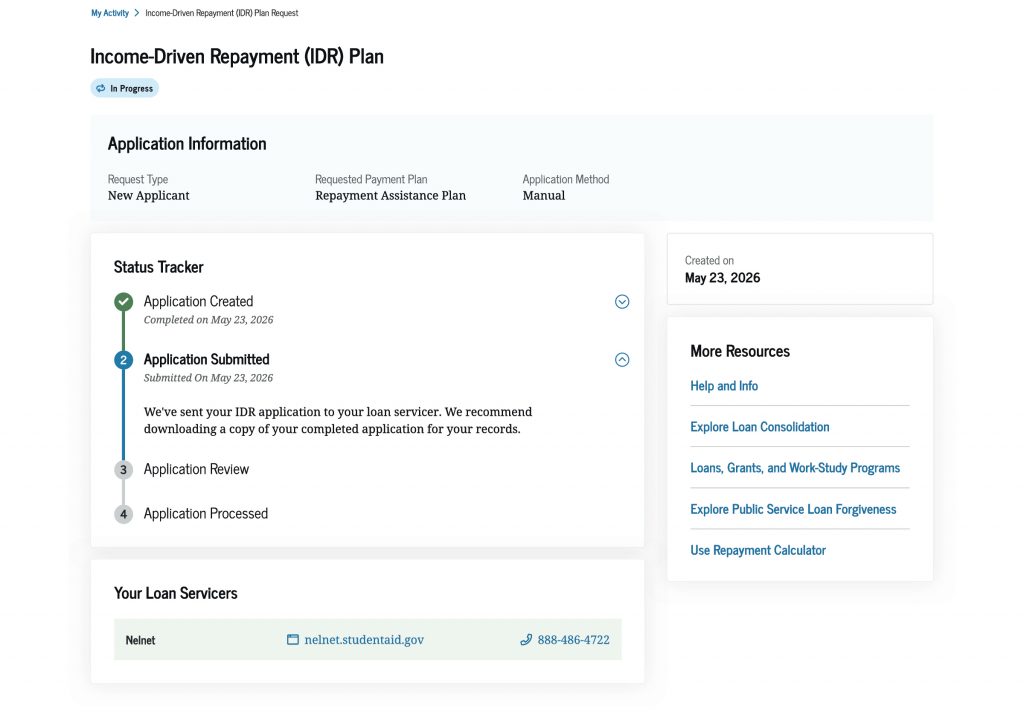This screenshot has width=1024, height=724.
Task: Click the "Repayment Assistance Plan" value
Action: coord(391,196)
